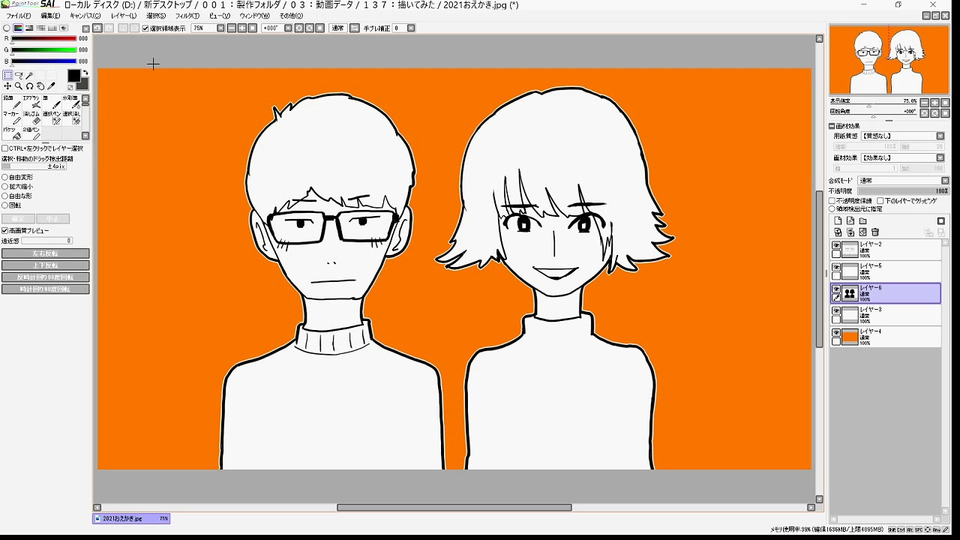Image resolution: width=960 pixels, height=540 pixels.
Task: Click the 左右反転 flip horizontal button
Action: (x=45, y=253)
